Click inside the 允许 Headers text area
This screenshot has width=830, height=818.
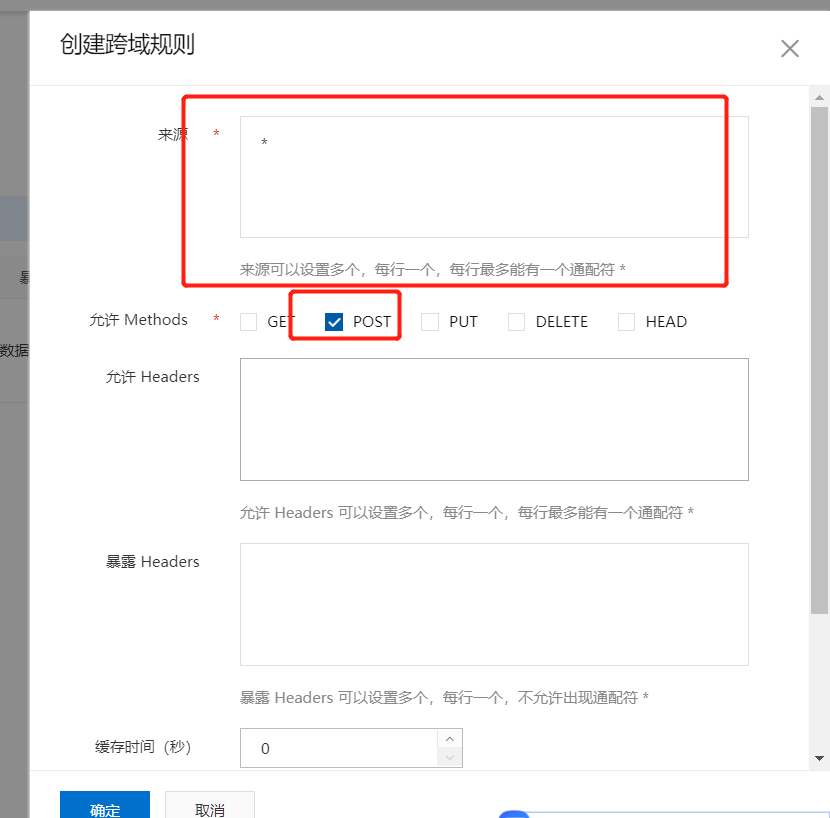(x=493, y=418)
